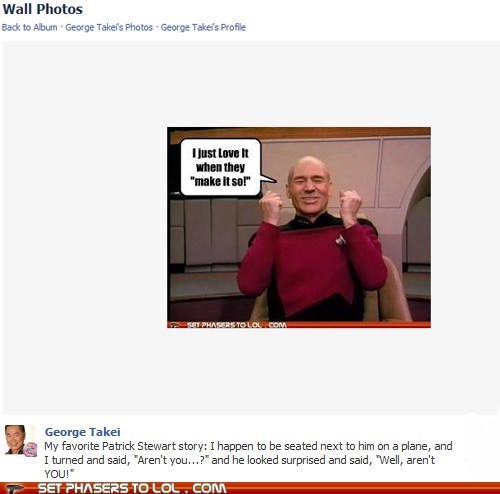Go to George Takei's Profile link
Image resolution: width=500 pixels, height=494 pixels.
point(203,27)
